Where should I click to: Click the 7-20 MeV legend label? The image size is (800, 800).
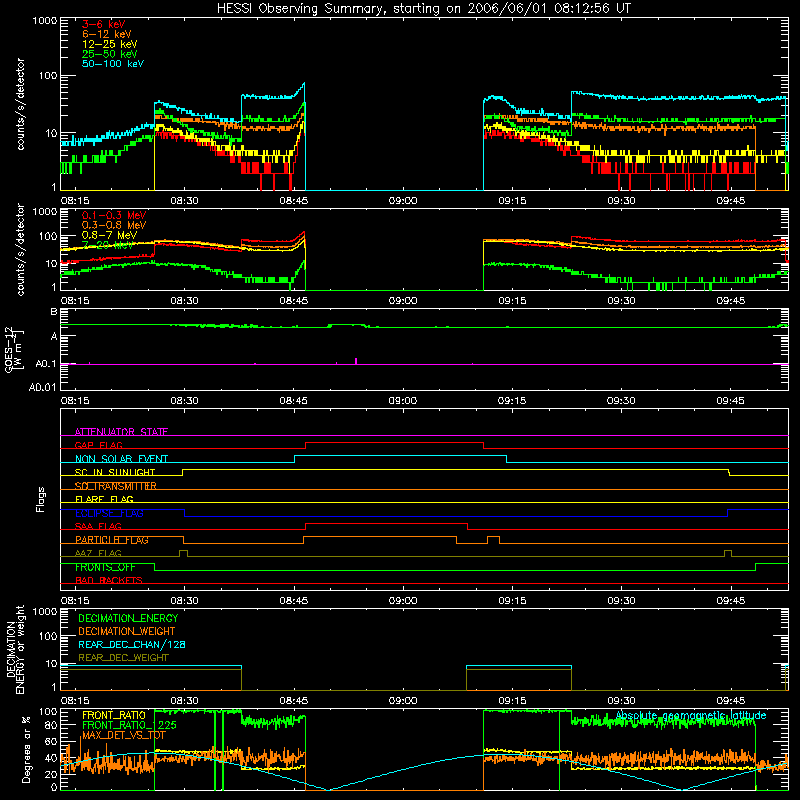pyautogui.click(x=108, y=245)
